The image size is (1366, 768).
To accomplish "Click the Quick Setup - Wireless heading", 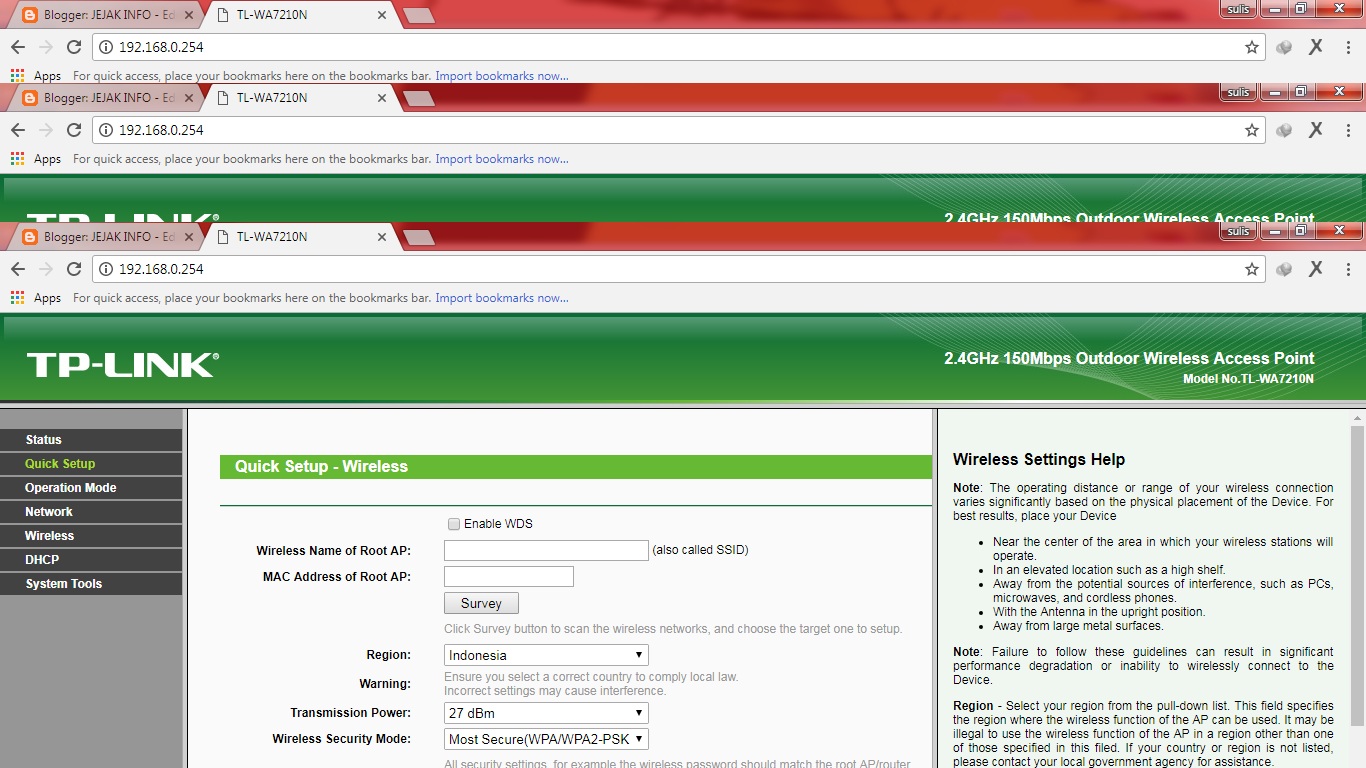I will coord(321,467).
